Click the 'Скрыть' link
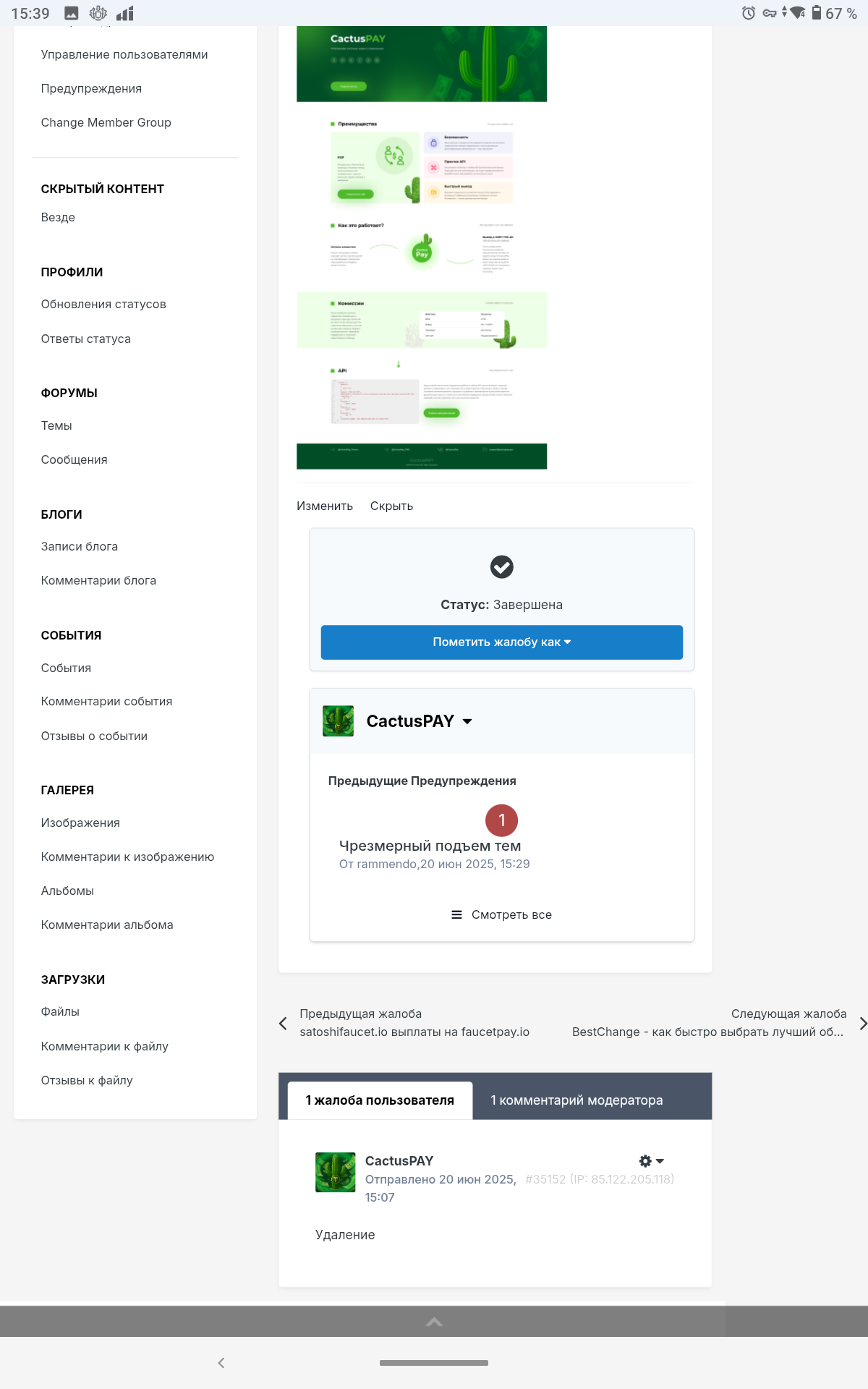 click(391, 506)
